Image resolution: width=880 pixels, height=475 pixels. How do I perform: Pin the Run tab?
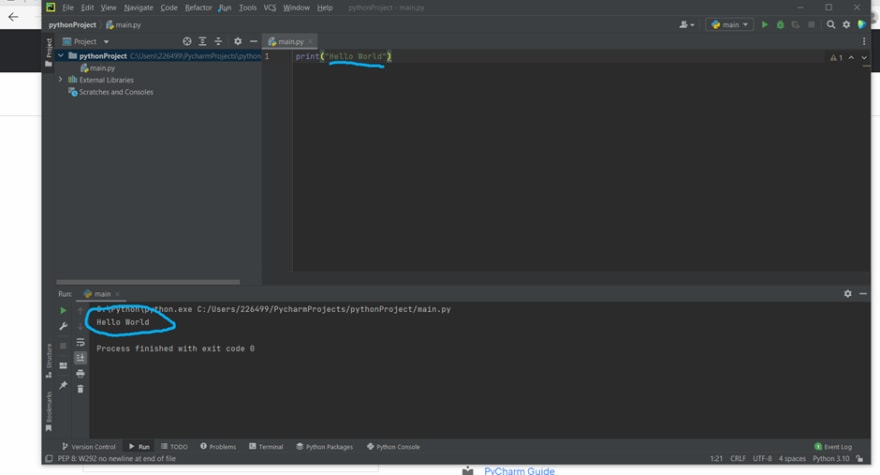(x=63, y=385)
